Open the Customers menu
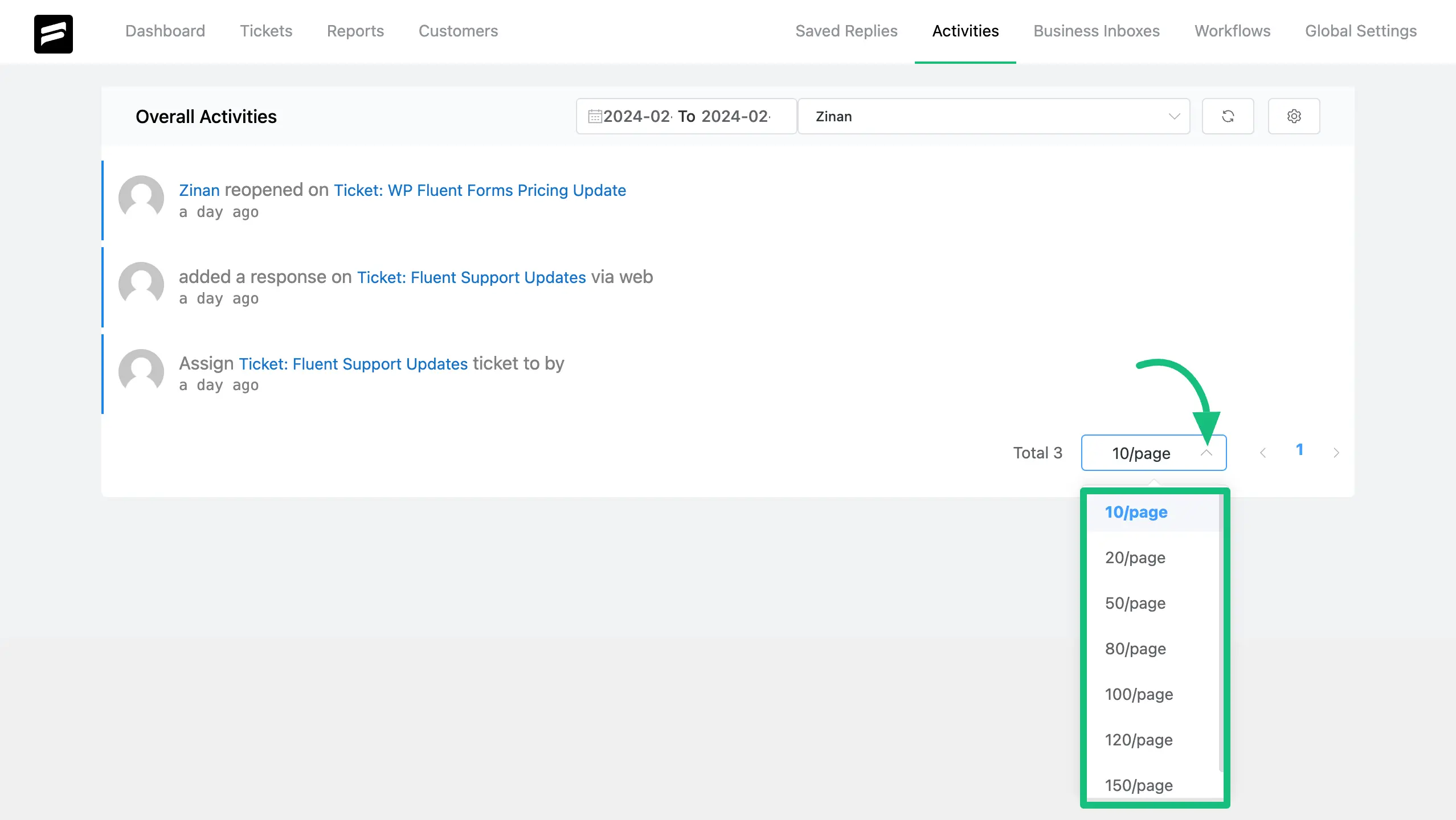 point(458,31)
